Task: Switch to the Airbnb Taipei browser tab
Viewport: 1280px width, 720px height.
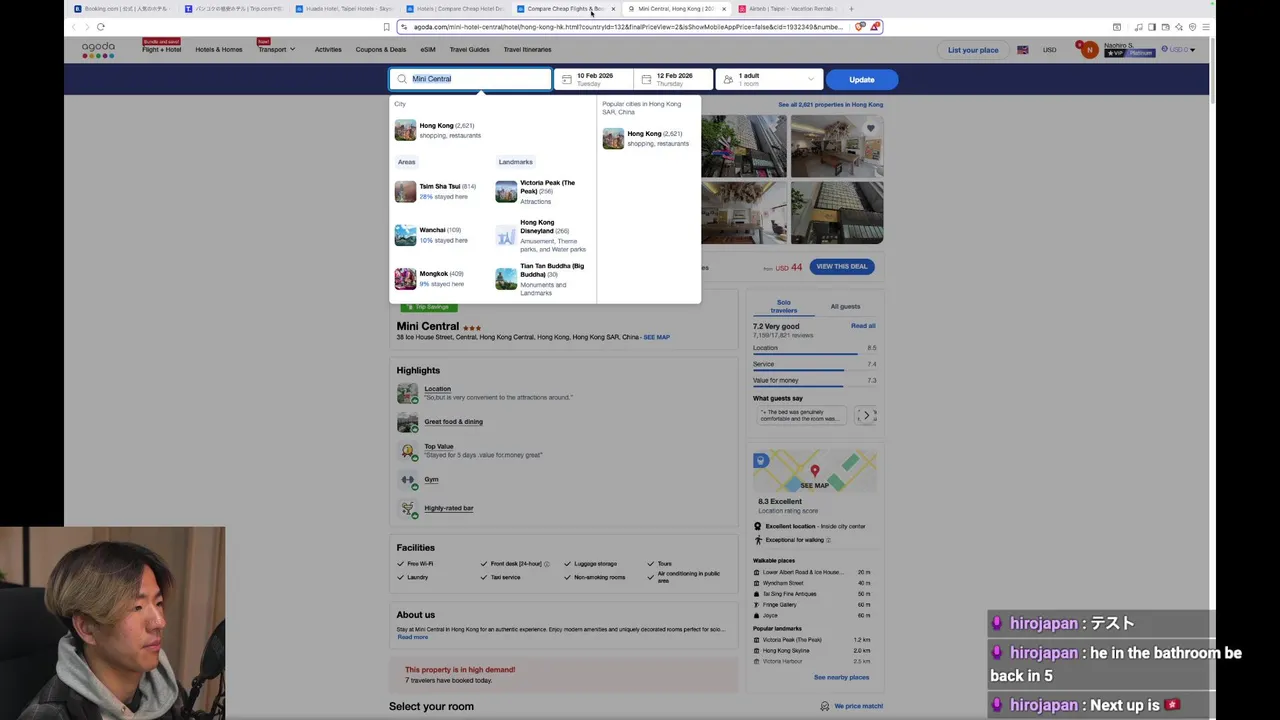Action: pos(787,9)
